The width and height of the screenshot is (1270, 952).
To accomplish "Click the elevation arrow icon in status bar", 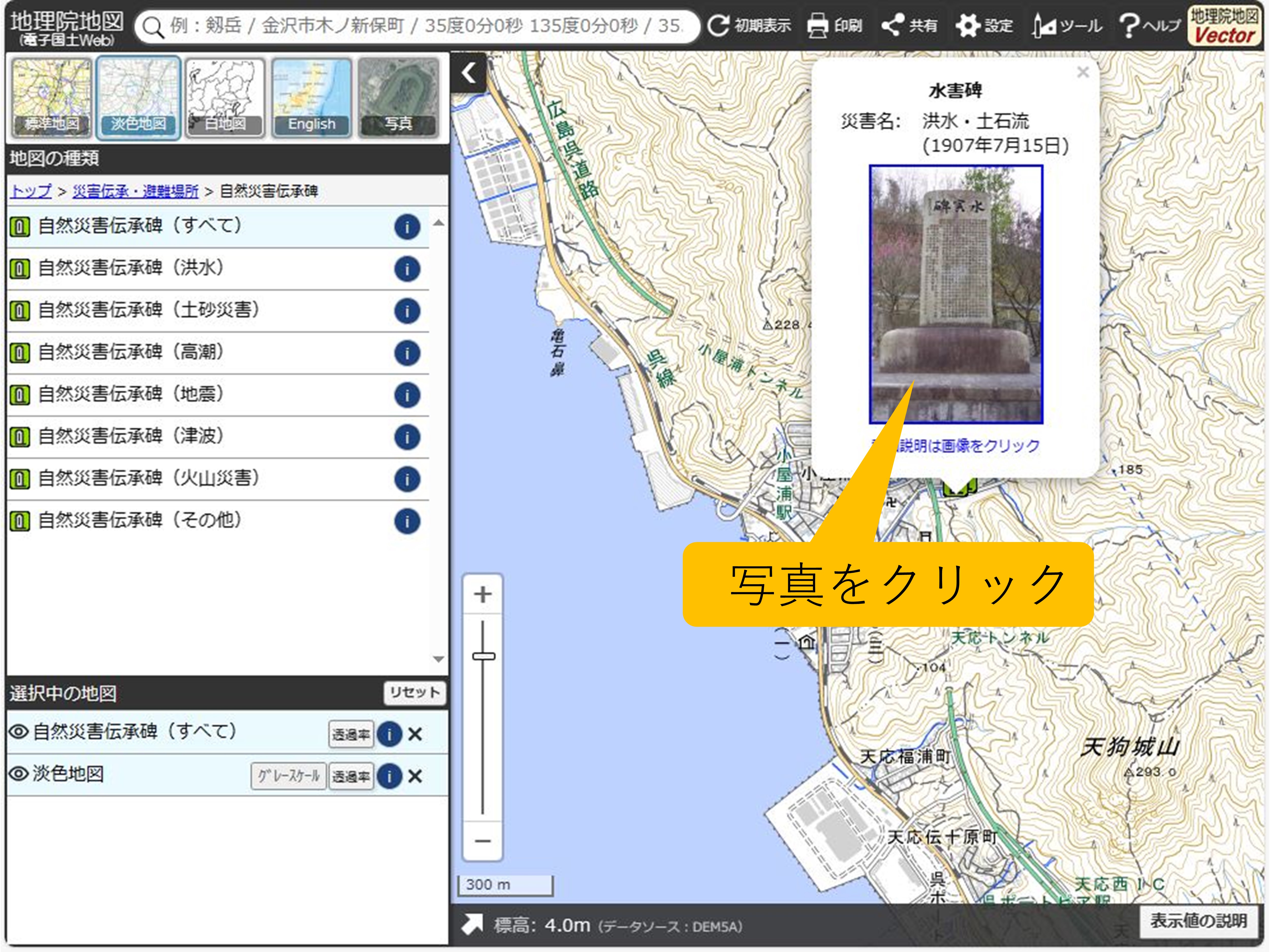I will [472, 925].
